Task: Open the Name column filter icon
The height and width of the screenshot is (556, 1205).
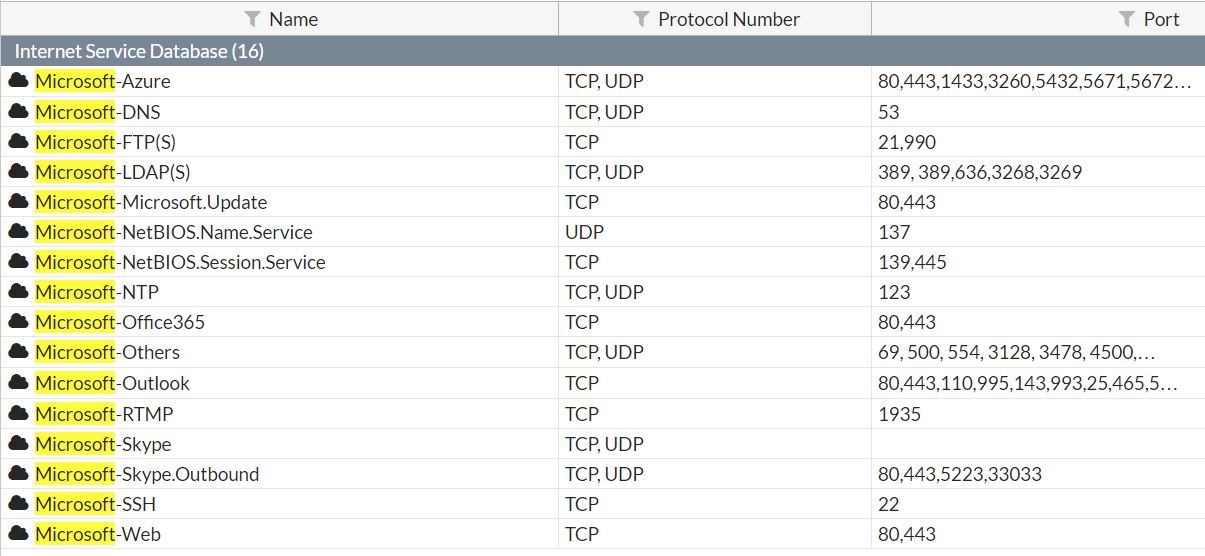Action: tap(253, 19)
